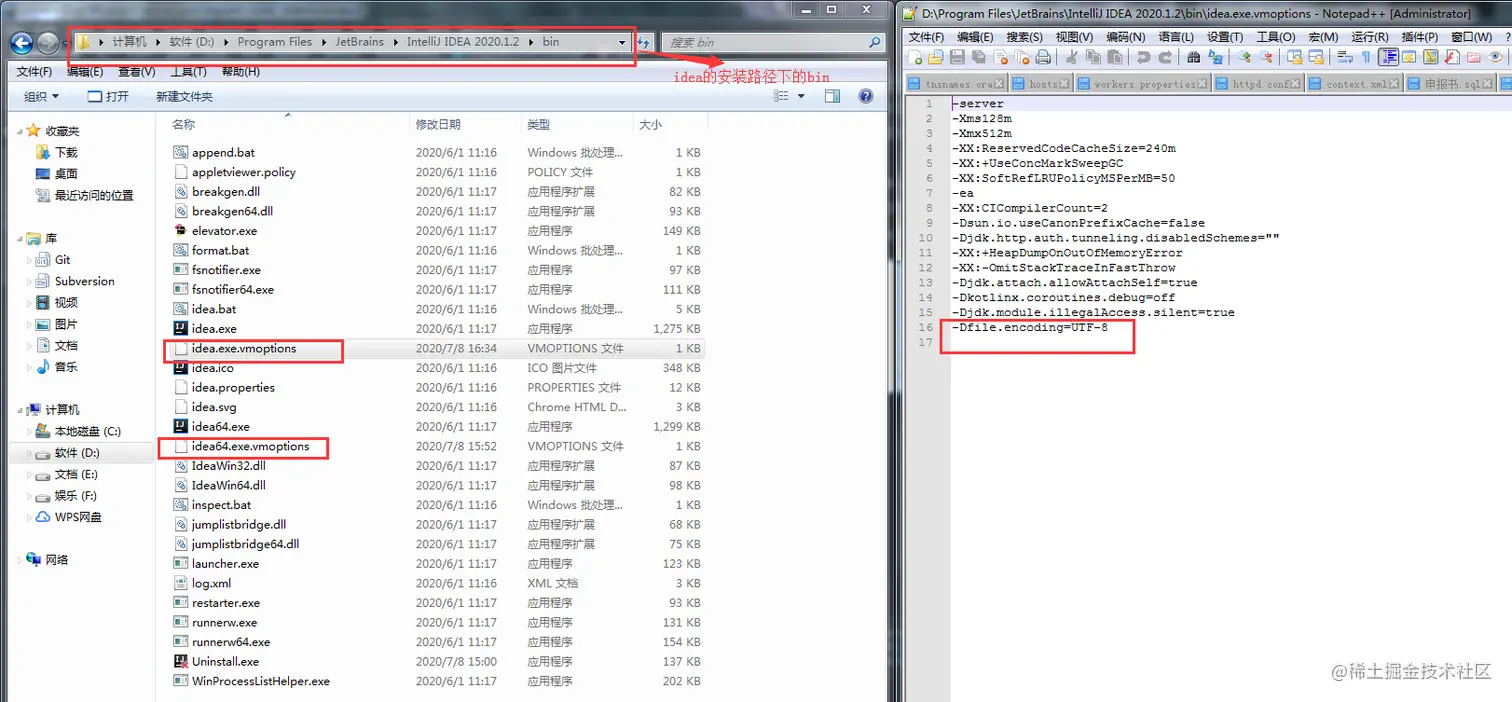This screenshot has width=1512, height=702.
Task: Toggle the preview pane button in Explorer
Action: [x=832, y=96]
